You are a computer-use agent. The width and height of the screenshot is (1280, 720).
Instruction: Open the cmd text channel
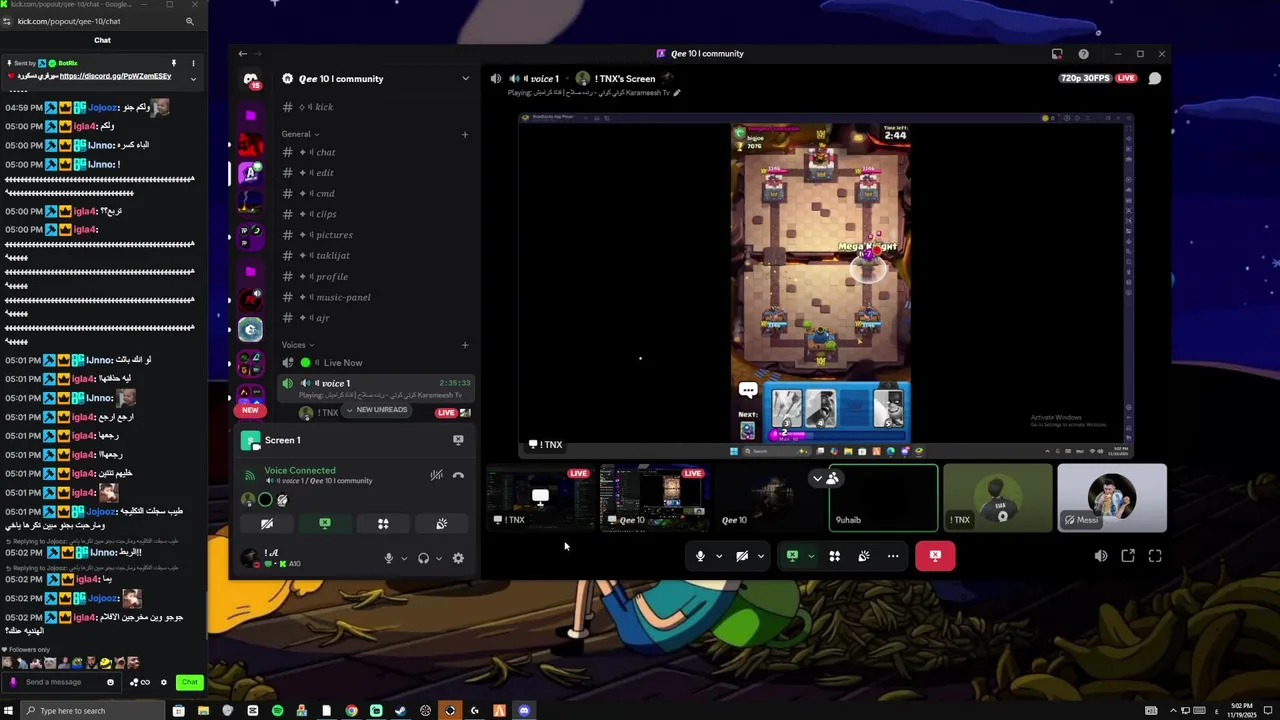(x=377, y=194)
